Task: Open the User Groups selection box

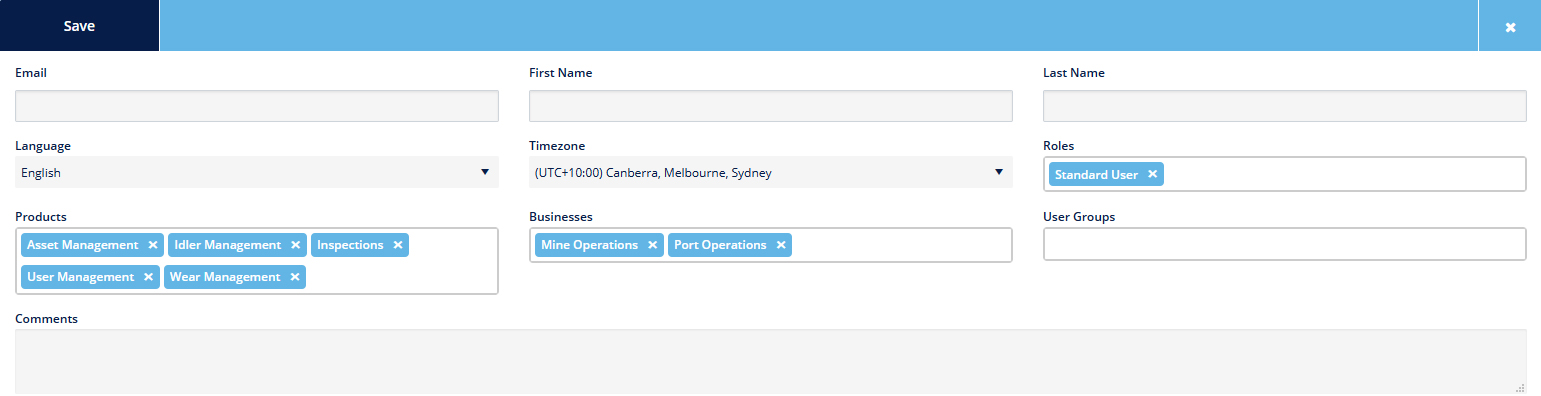Action: pyautogui.click(x=1284, y=244)
